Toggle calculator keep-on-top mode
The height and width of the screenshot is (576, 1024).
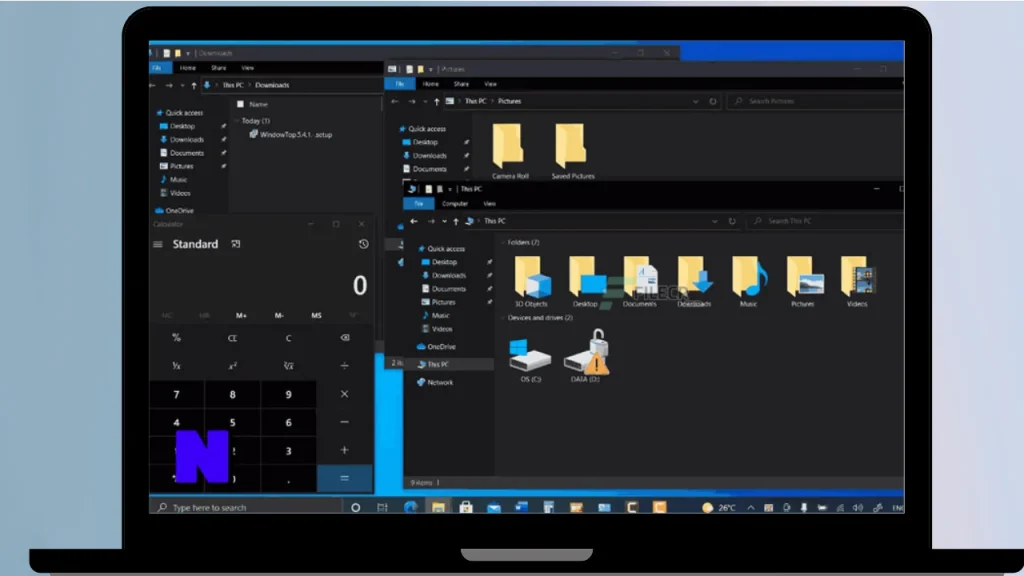point(236,244)
